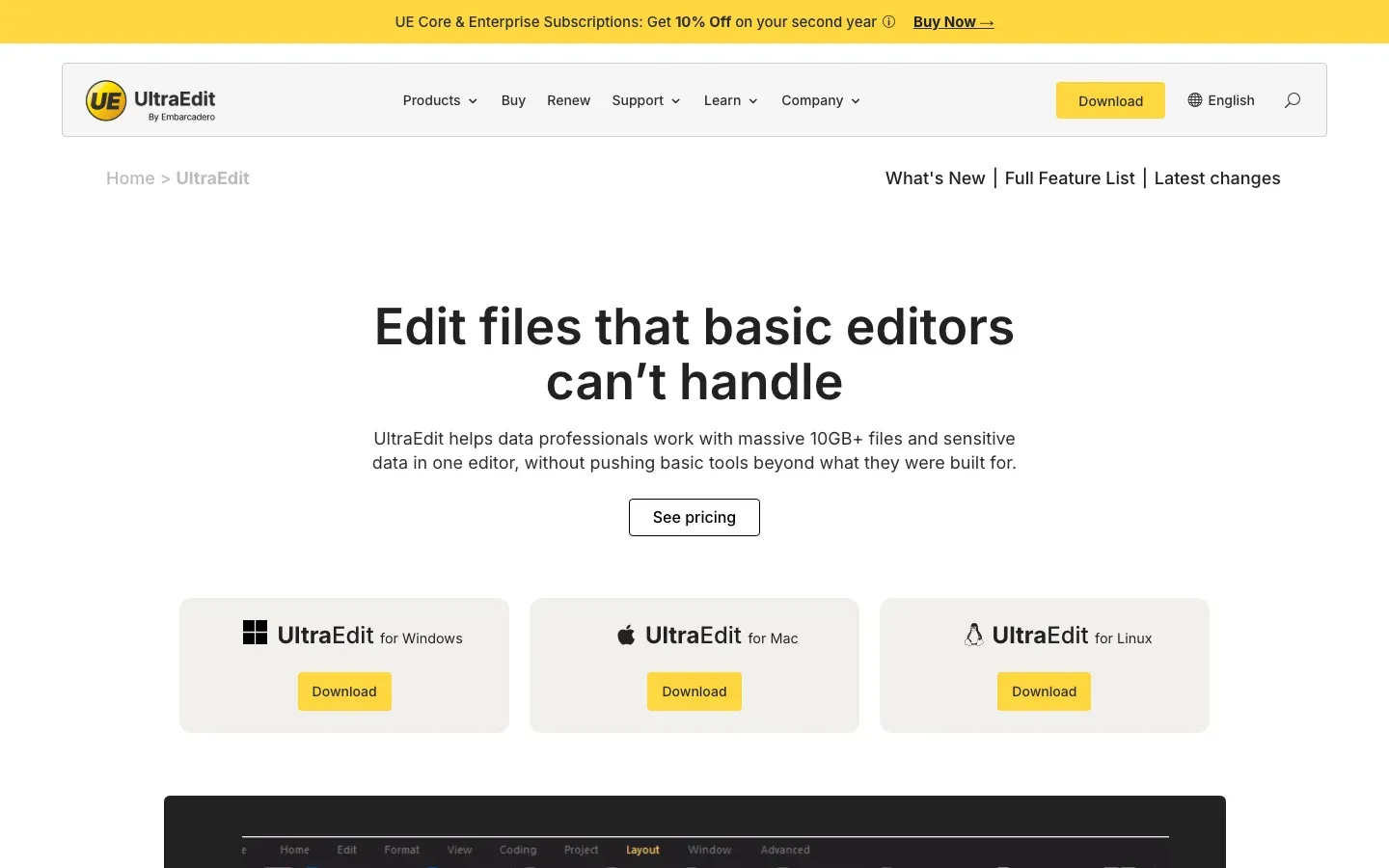Click the Coding tab in the app preview
Image resolution: width=1389 pixels, height=868 pixels.
(x=518, y=850)
